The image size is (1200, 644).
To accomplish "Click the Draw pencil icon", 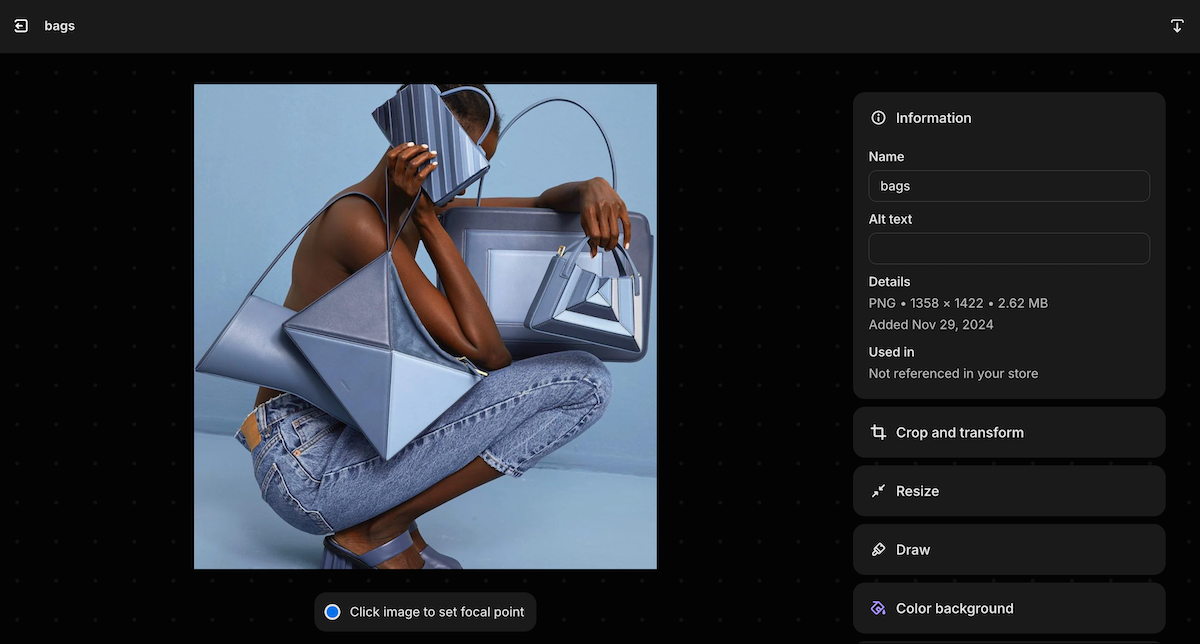I will coord(878,550).
